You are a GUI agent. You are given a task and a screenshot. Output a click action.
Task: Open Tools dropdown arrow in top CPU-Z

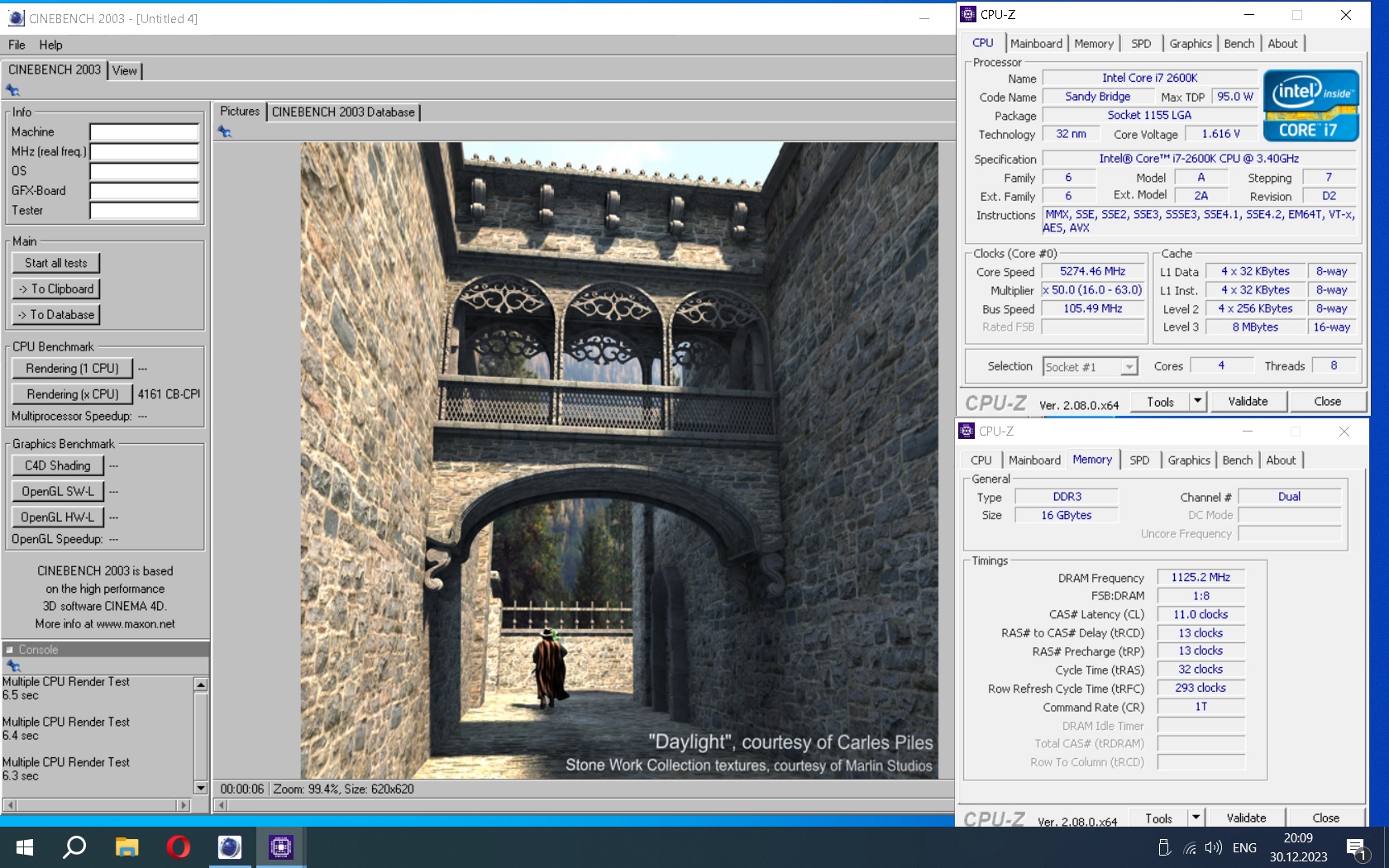pos(1197,401)
